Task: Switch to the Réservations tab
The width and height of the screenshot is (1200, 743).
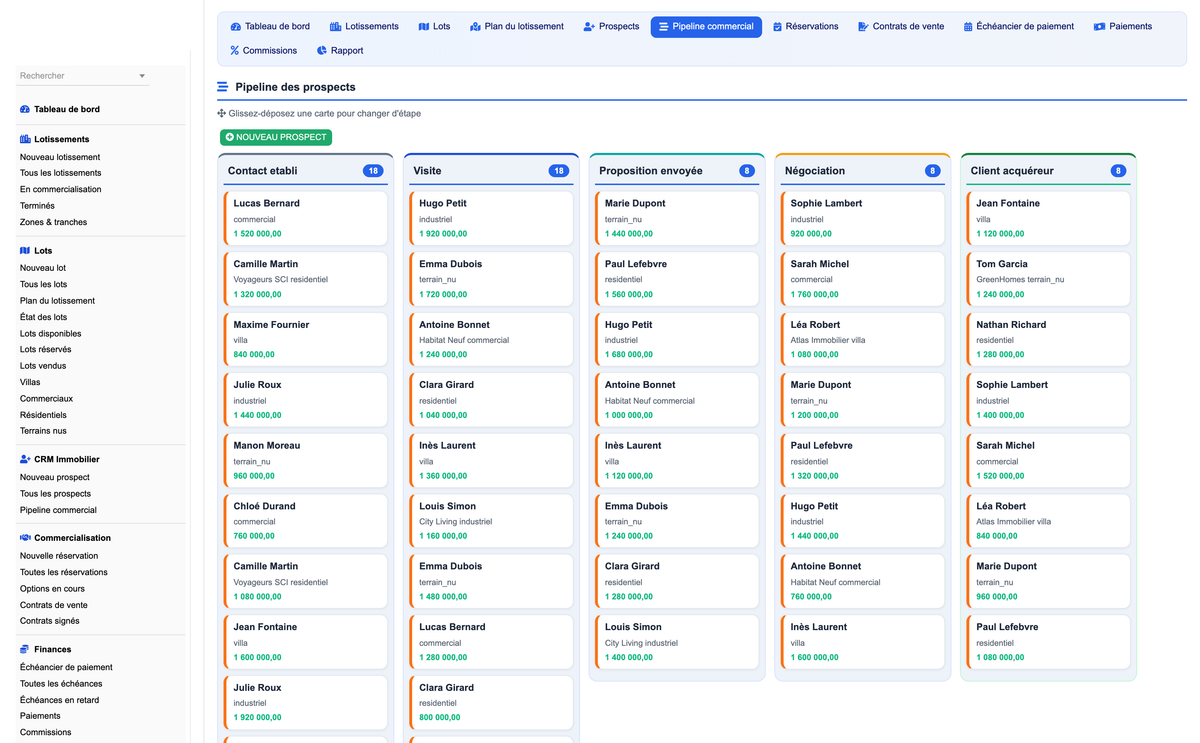Action: [806, 27]
